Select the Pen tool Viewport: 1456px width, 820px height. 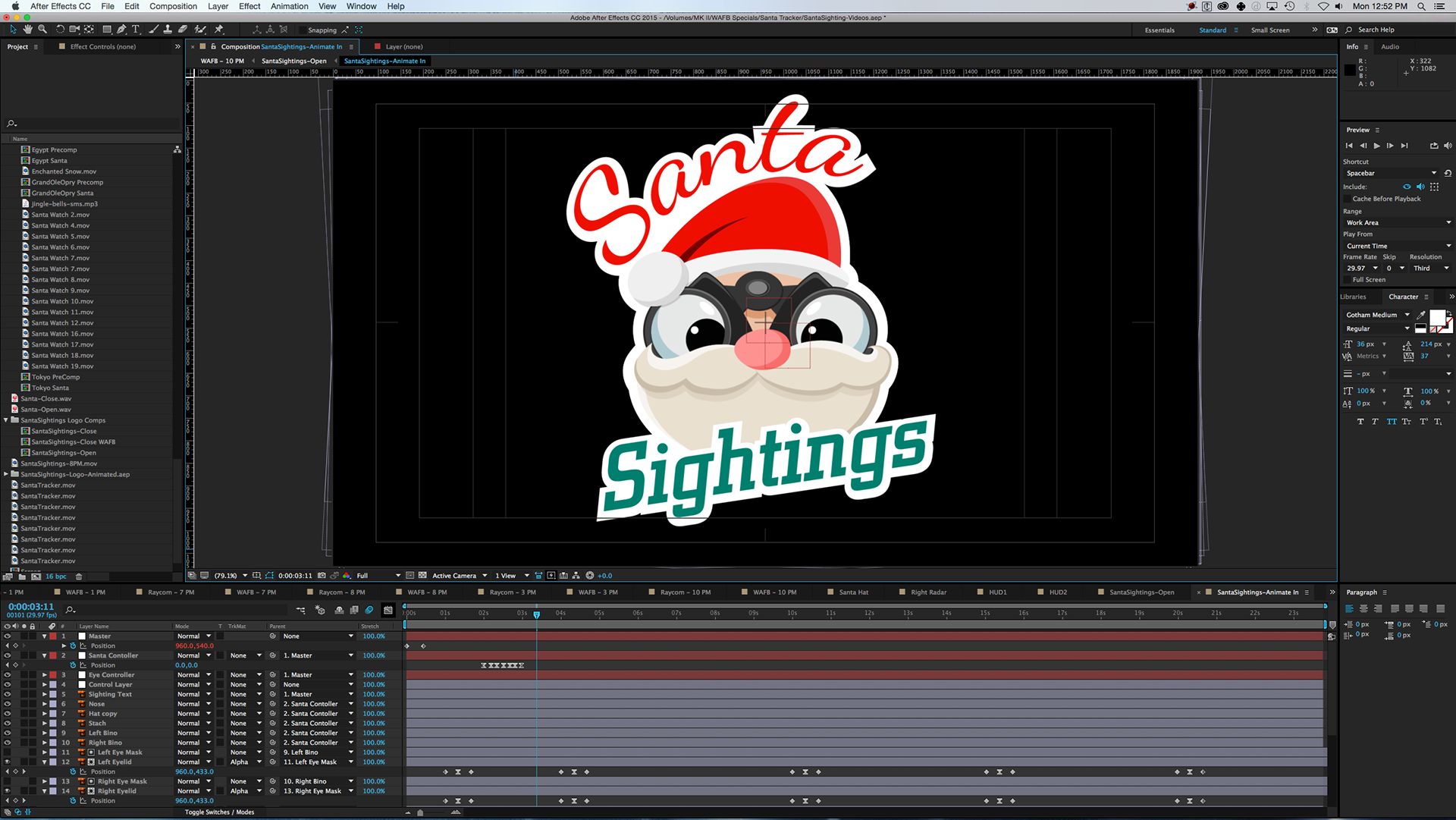(121, 30)
